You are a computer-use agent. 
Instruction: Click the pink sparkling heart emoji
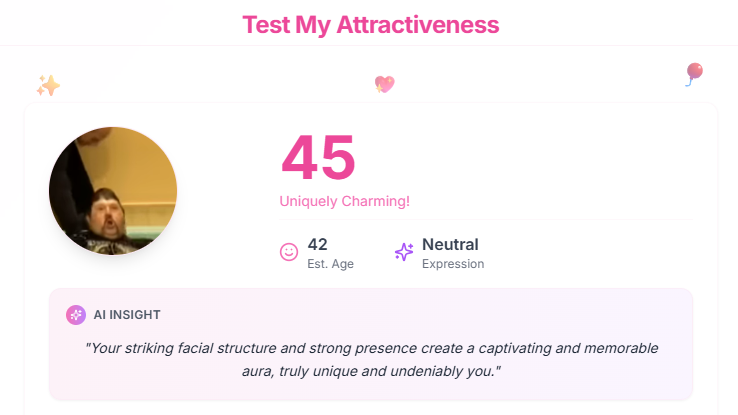pyautogui.click(x=384, y=84)
